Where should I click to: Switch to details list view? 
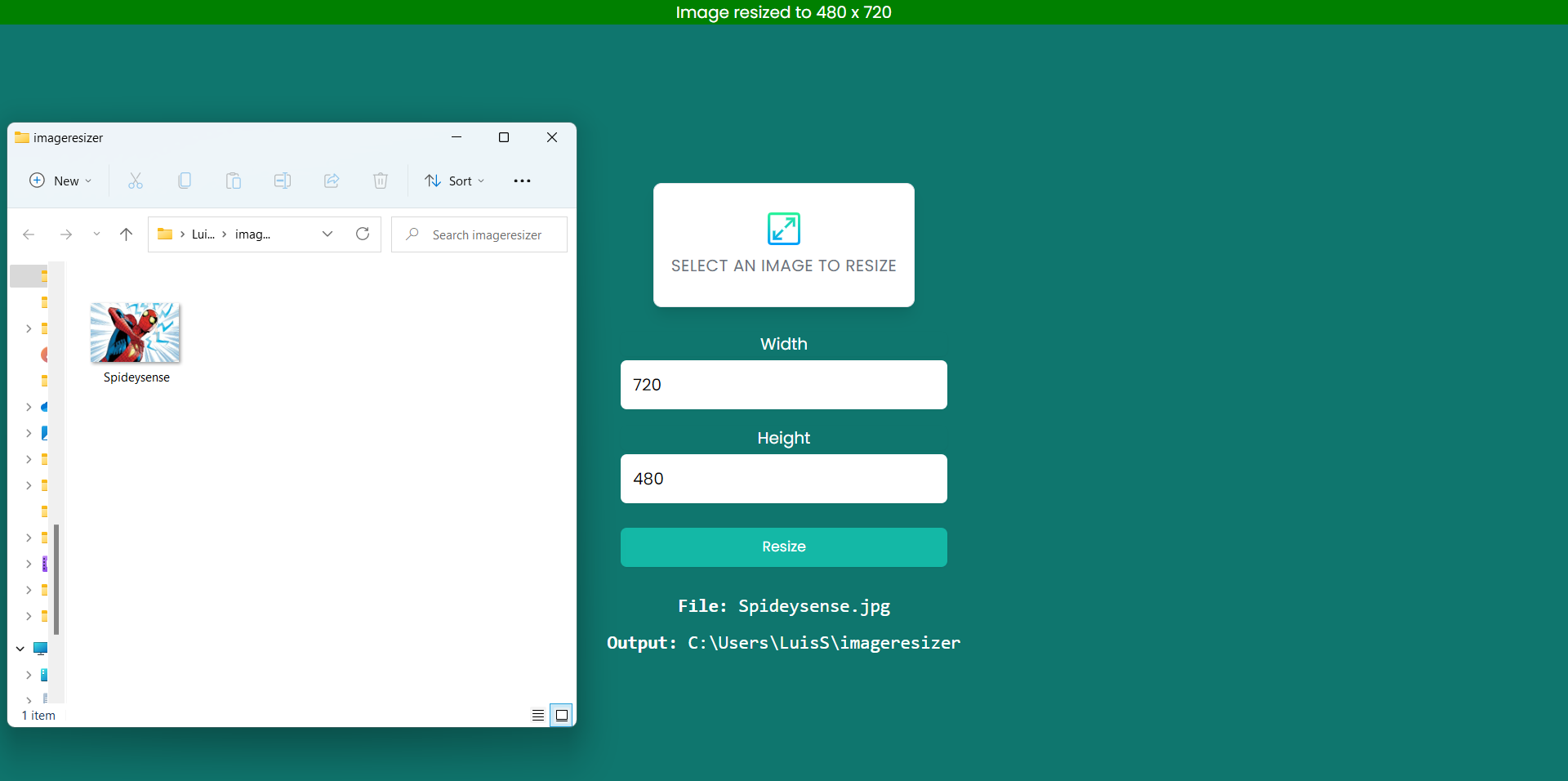[537, 716]
